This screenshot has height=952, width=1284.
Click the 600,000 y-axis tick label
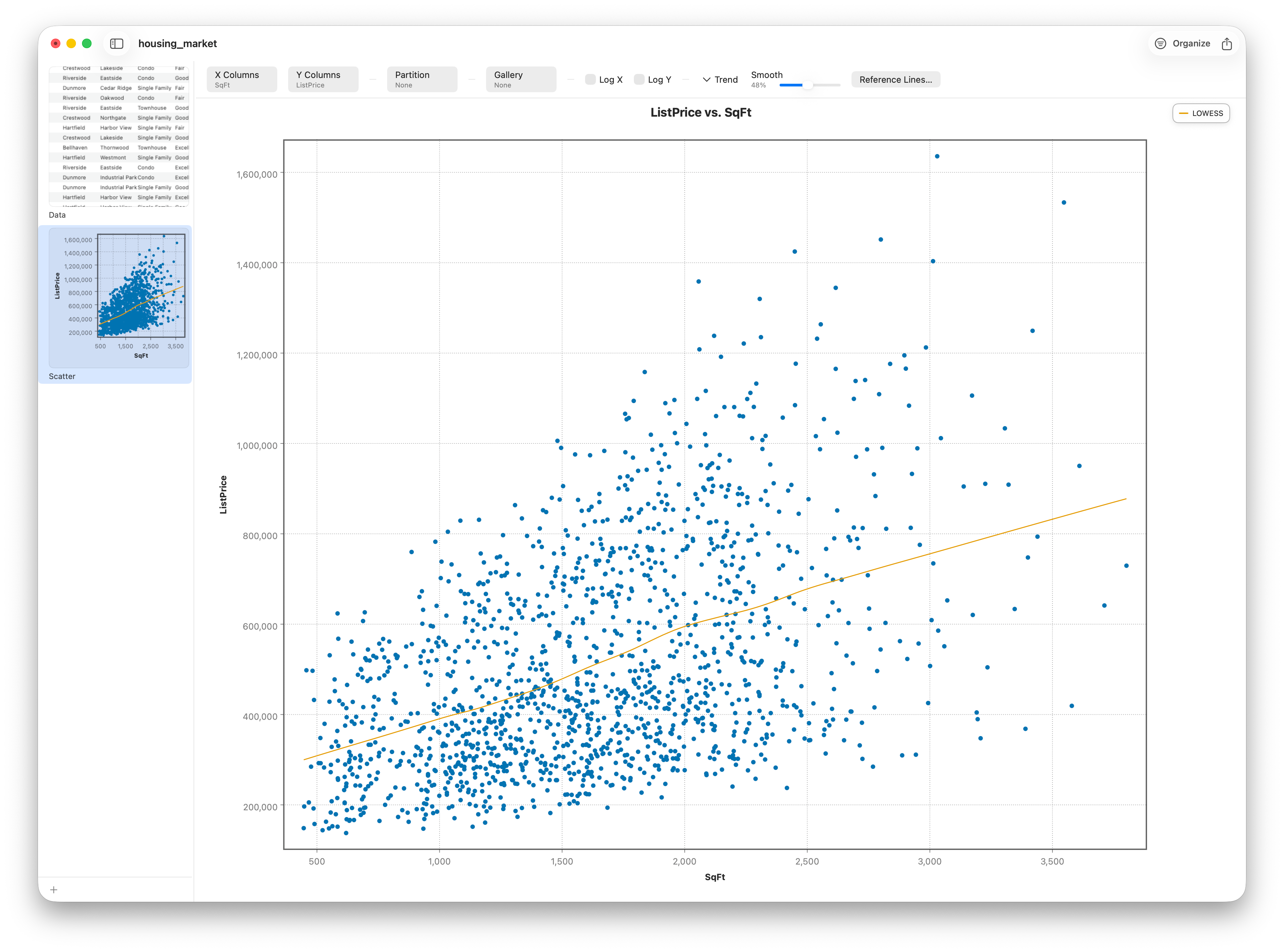260,626
